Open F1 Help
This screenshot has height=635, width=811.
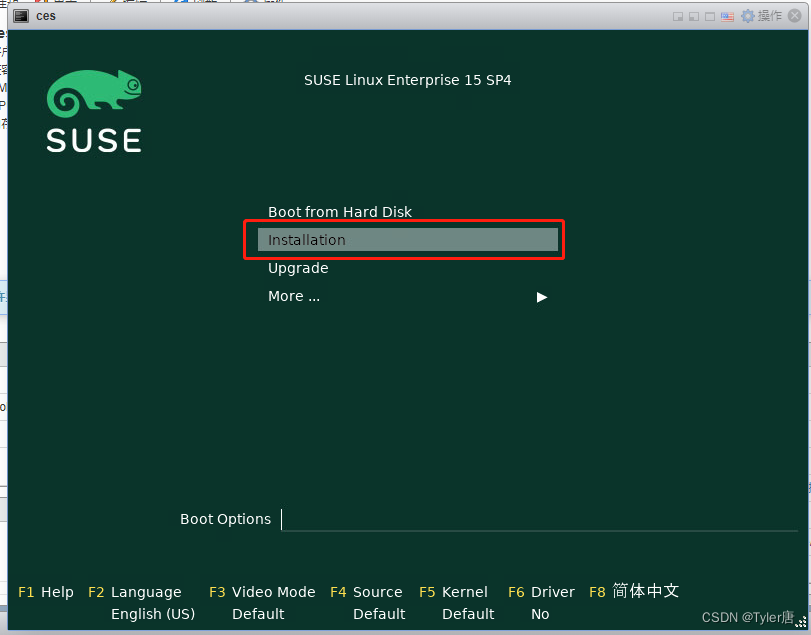(45, 592)
